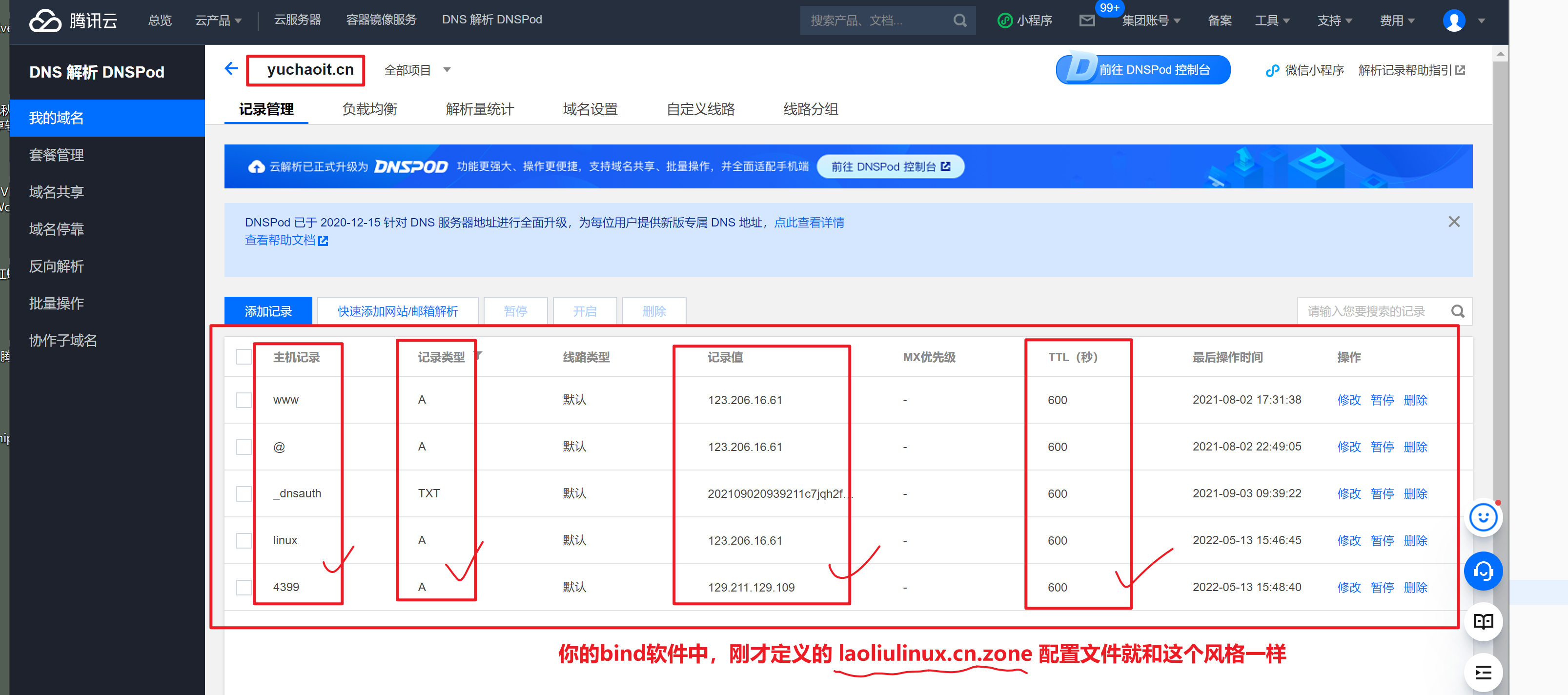
Task: Click the Tencent Cloud logo
Action: click(x=74, y=20)
